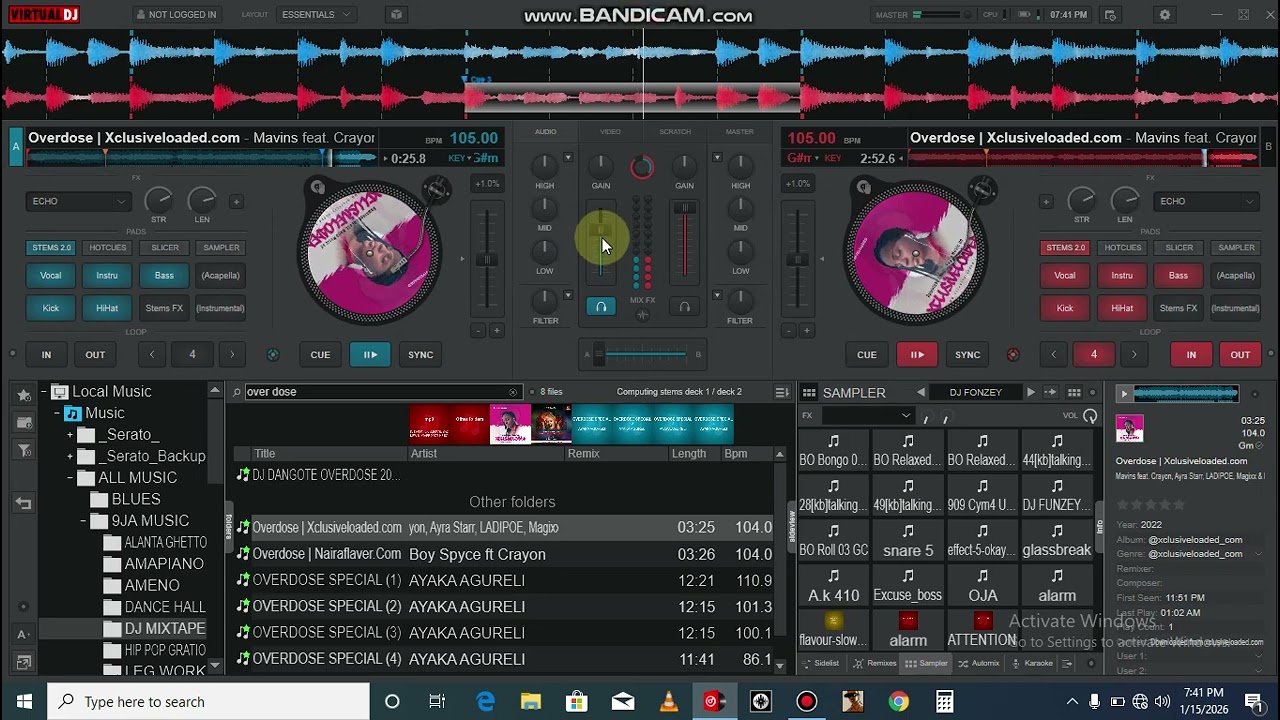Trigger the 'snare 5' sampler pad
Screen dimensions: 1280x720
coord(908,540)
